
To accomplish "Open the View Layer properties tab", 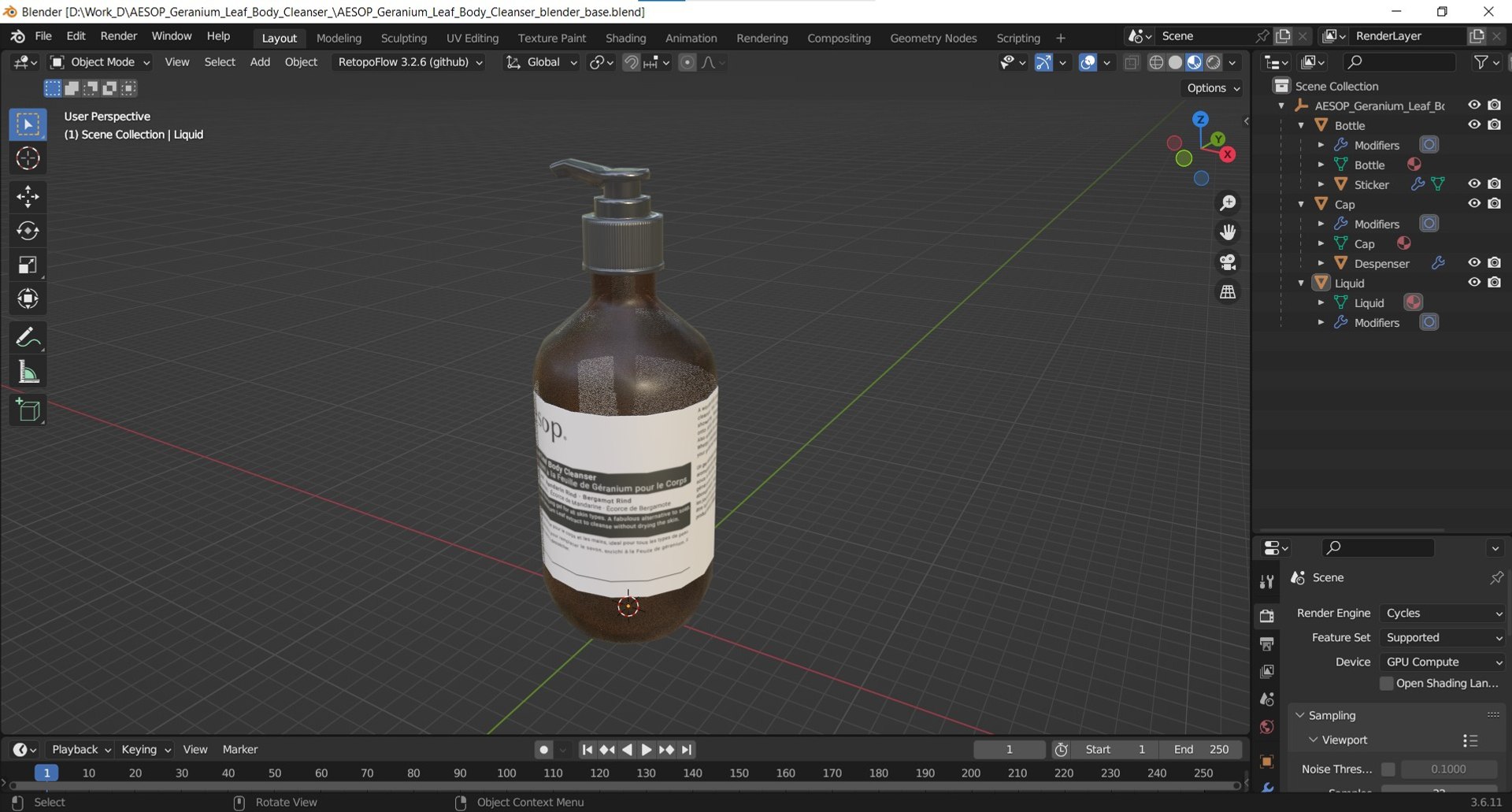I will pos(1266,672).
